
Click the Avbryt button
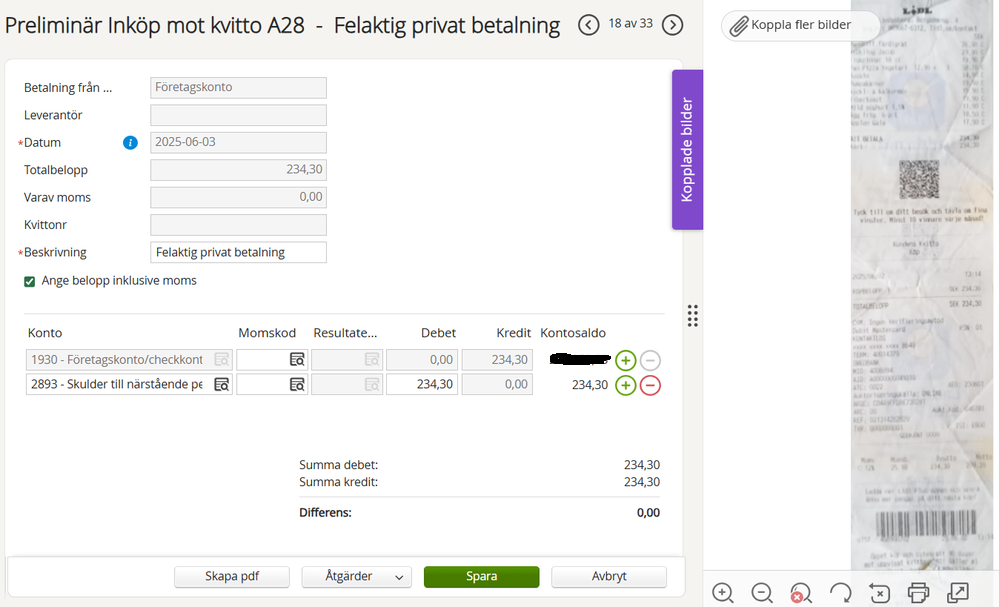(x=608, y=576)
